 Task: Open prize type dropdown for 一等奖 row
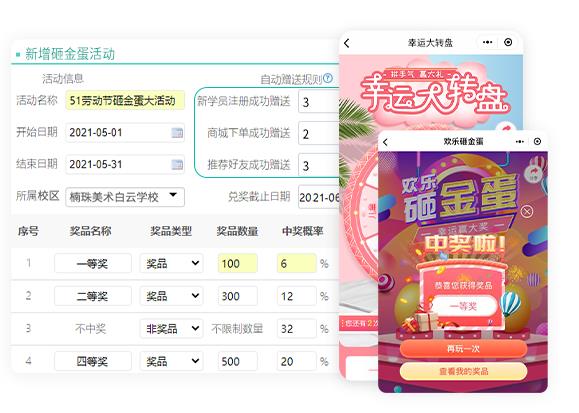tap(171, 263)
